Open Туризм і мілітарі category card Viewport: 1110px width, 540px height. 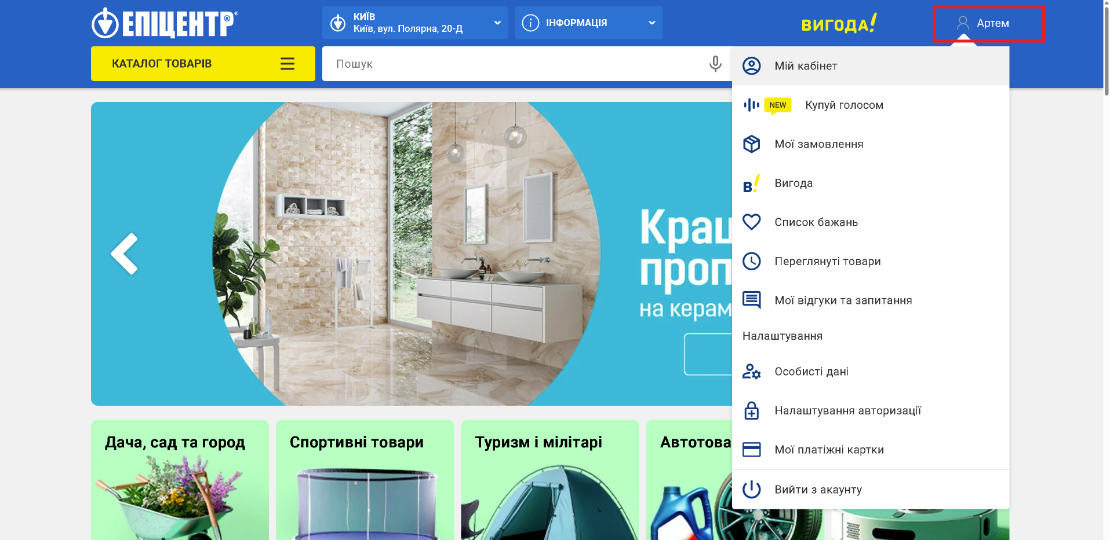[x=550, y=480]
